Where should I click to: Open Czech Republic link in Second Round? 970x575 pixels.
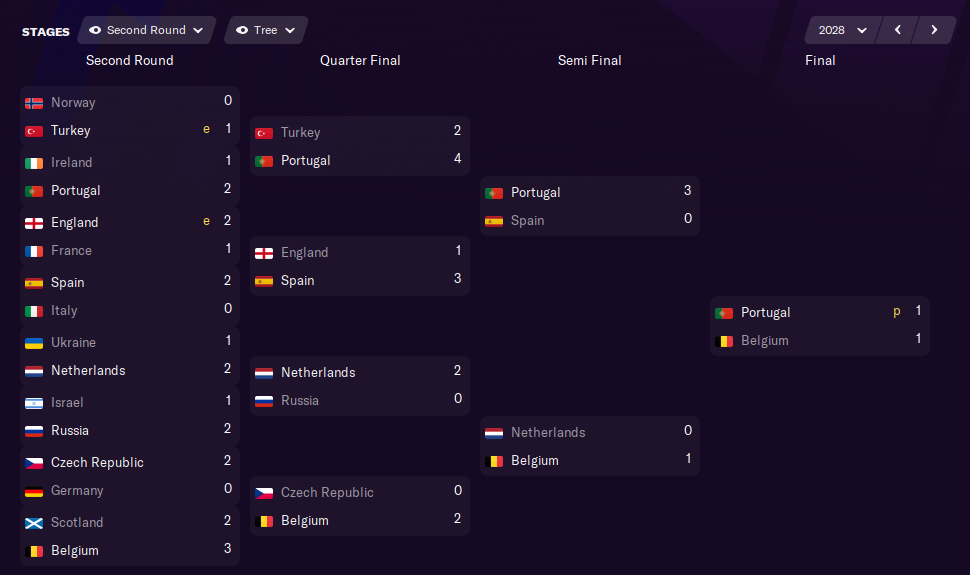tap(97, 463)
